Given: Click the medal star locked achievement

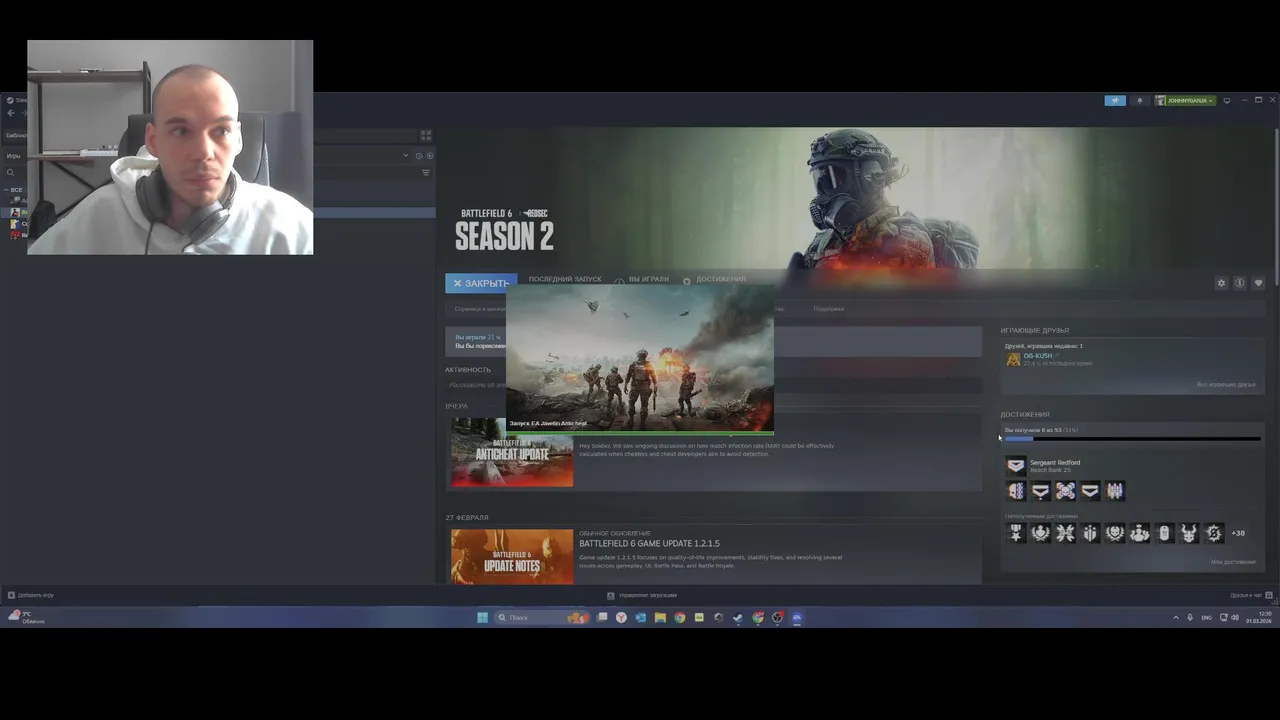Looking at the screenshot, I should coord(1016,533).
